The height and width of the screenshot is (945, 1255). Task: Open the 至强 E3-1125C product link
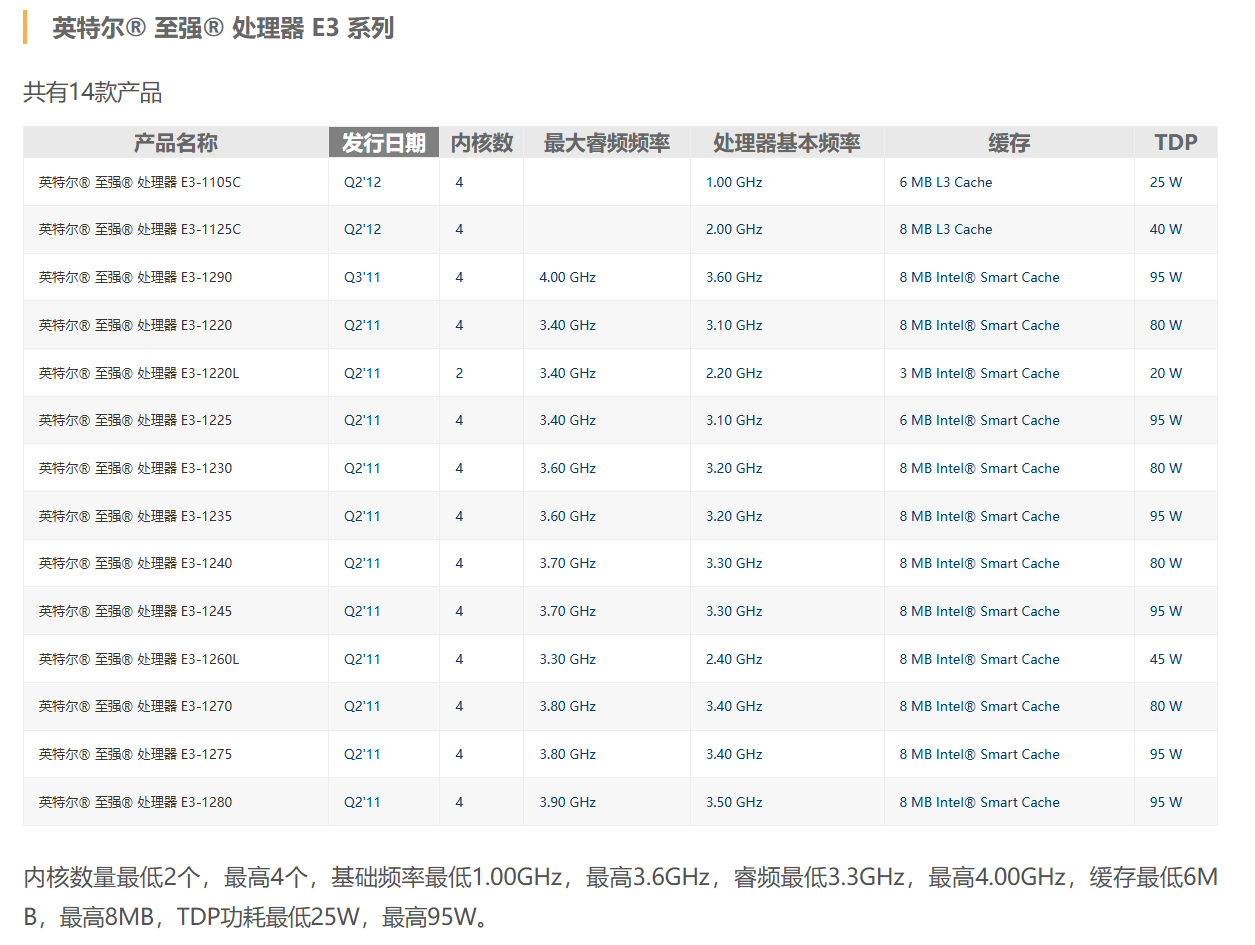tap(139, 229)
